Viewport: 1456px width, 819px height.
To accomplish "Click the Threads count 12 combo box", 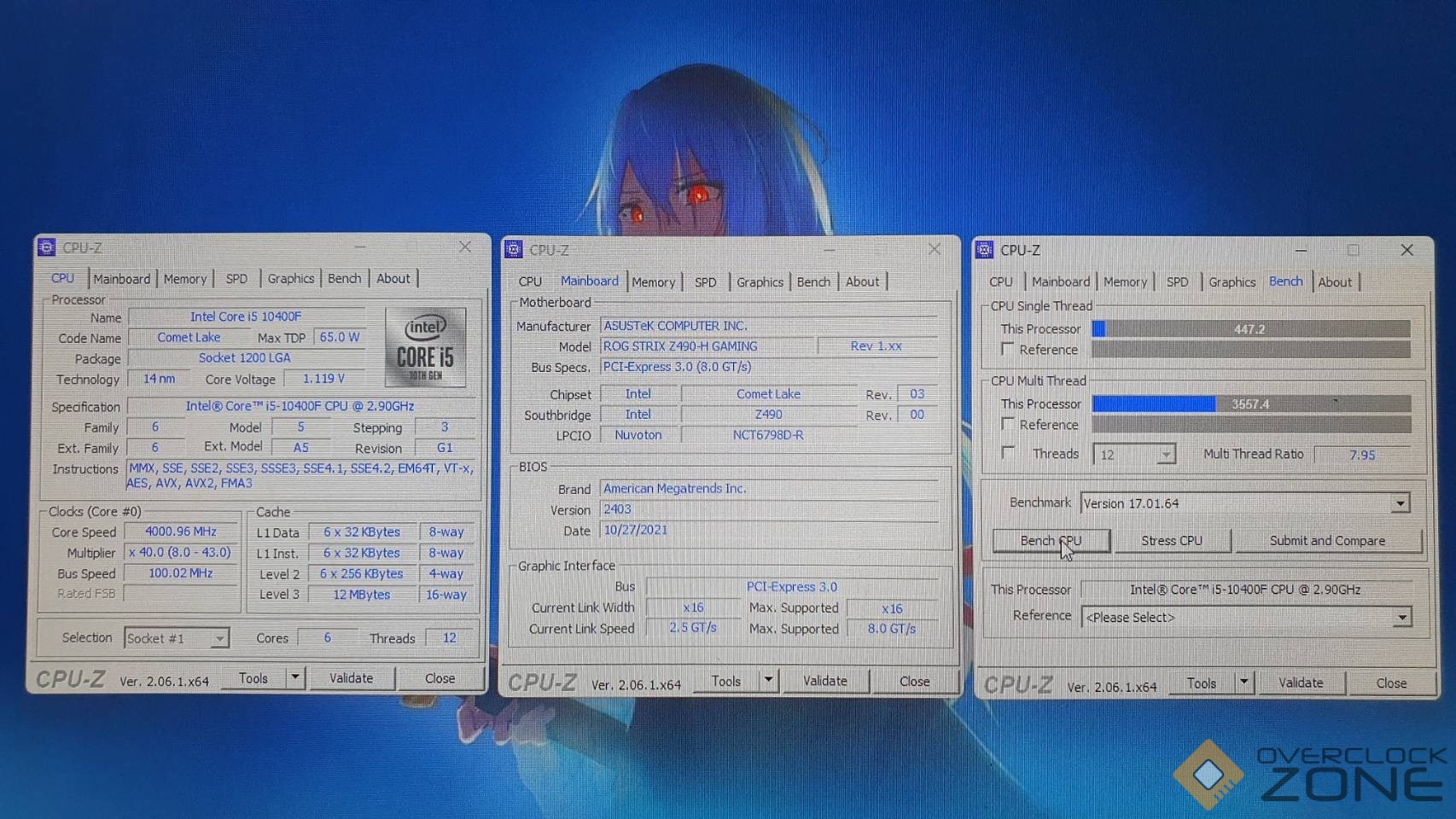I will pyautogui.click(x=1133, y=455).
